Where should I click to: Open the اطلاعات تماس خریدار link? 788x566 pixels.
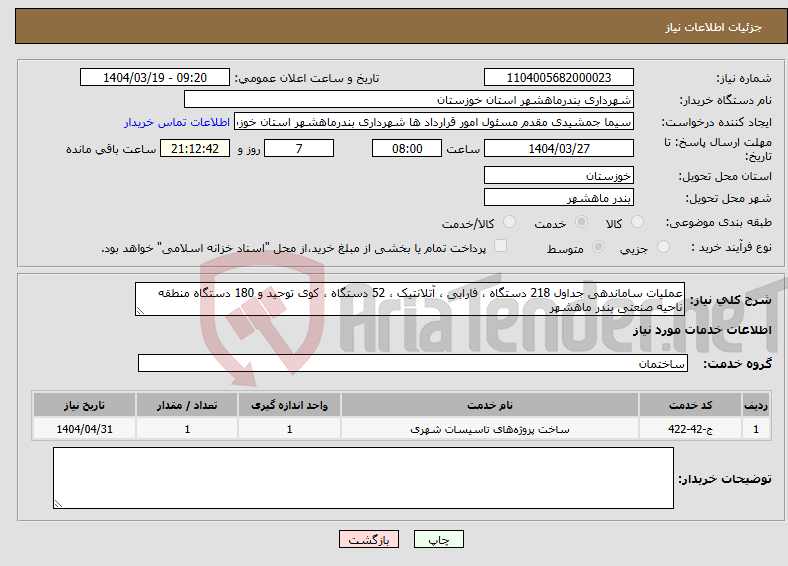point(177,122)
